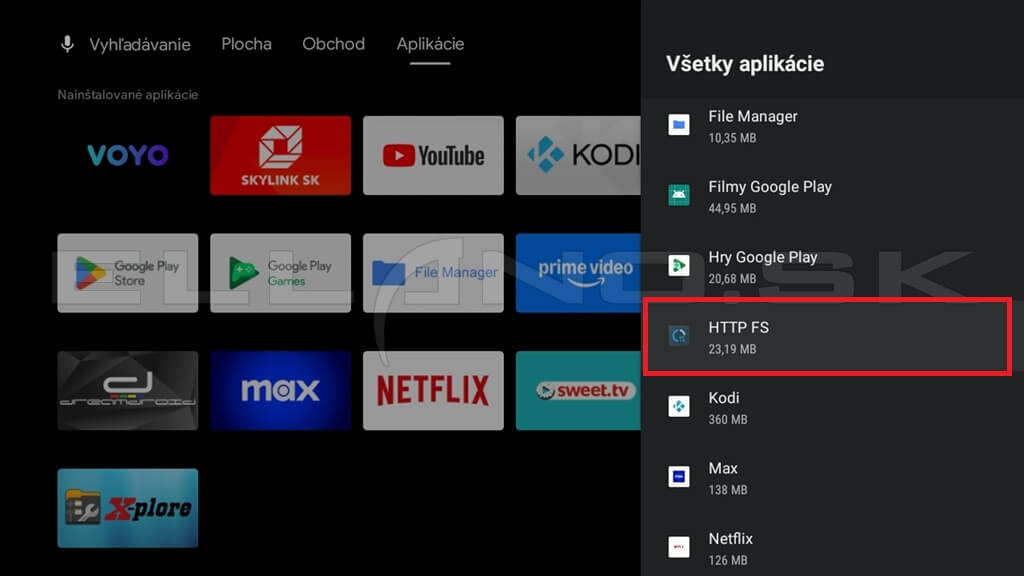Click the File Manager folder icon in list
This screenshot has width=1024, height=576.
click(679, 124)
